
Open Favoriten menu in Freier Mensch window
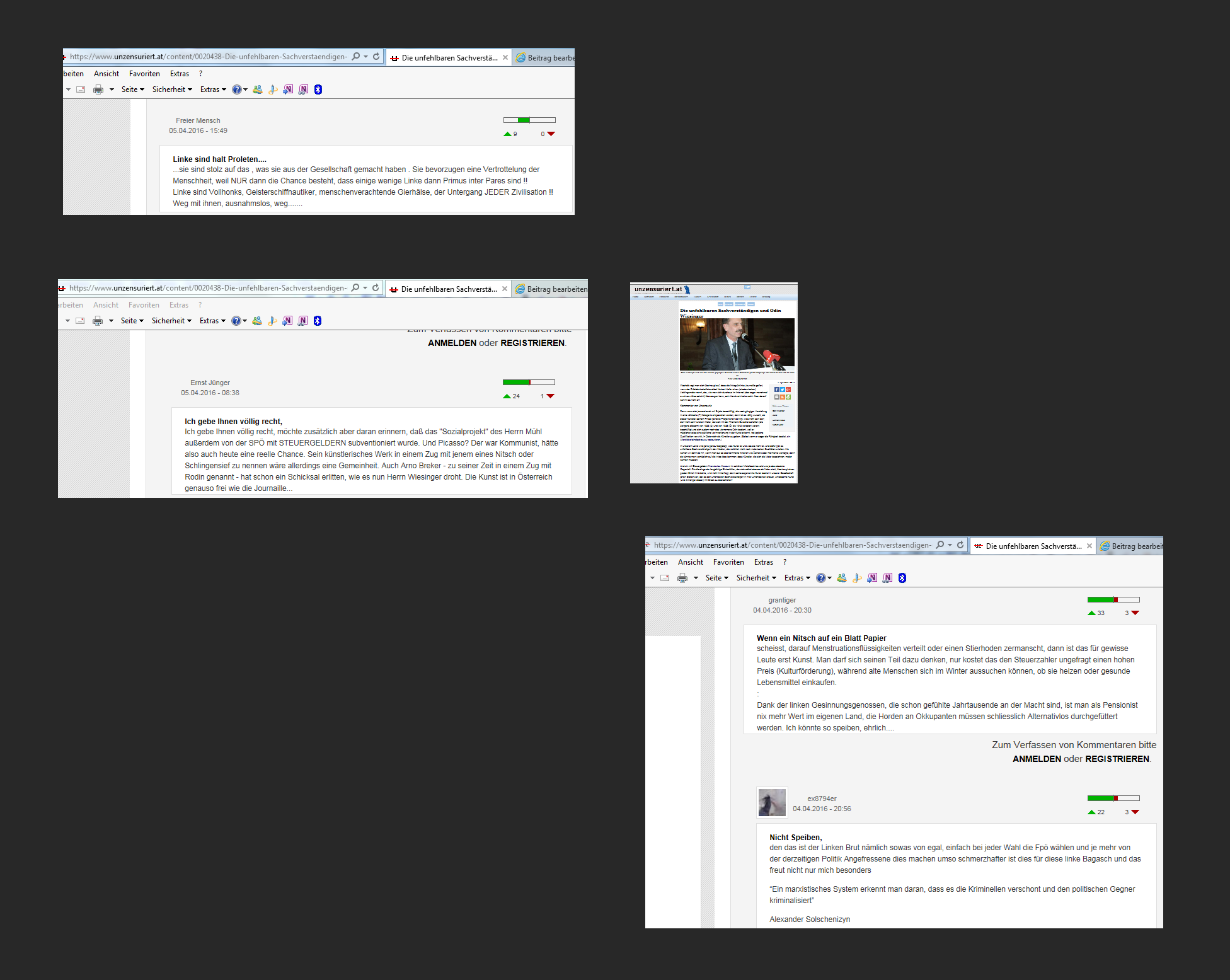[144, 74]
